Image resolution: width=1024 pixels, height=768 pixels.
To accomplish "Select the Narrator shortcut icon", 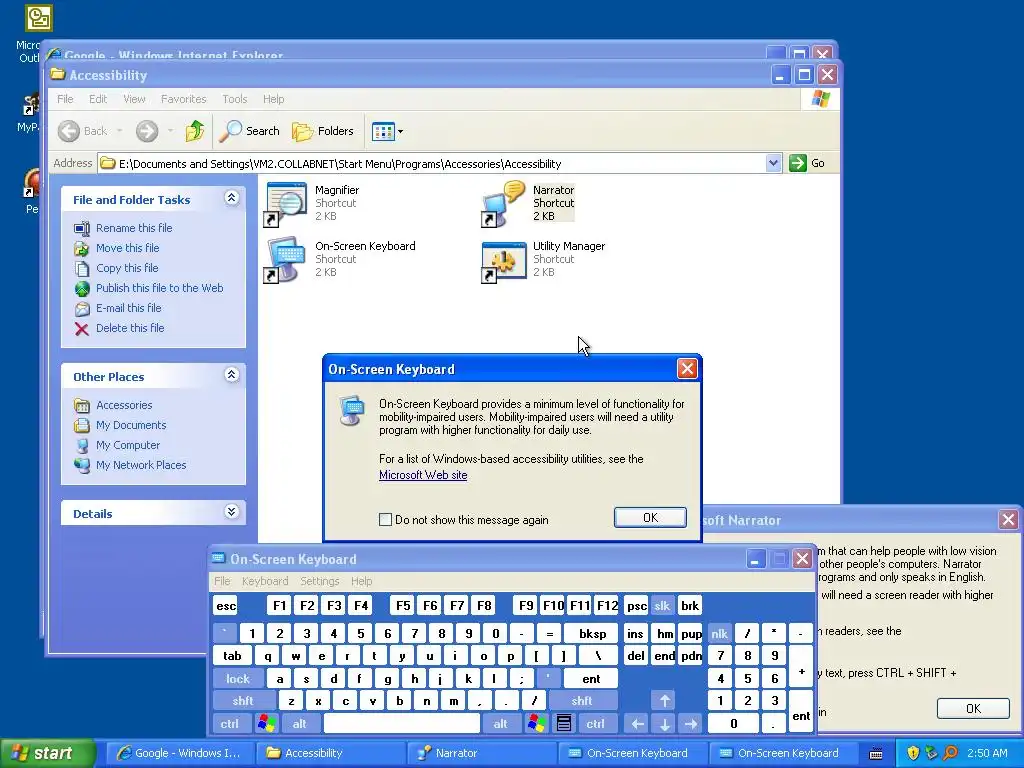I will (503, 204).
